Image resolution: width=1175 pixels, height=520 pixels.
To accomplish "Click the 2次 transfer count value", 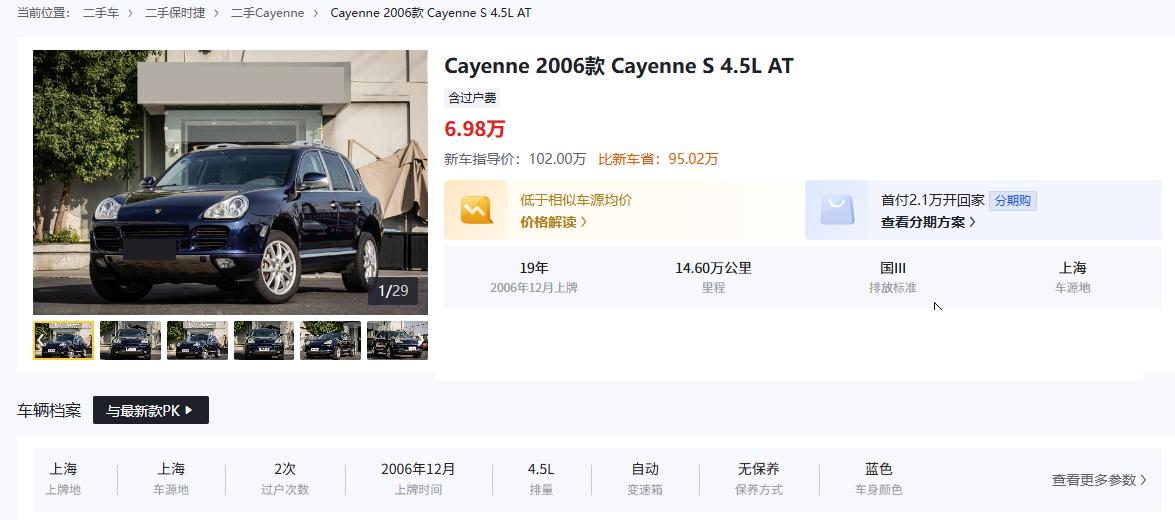I will click(x=285, y=469).
